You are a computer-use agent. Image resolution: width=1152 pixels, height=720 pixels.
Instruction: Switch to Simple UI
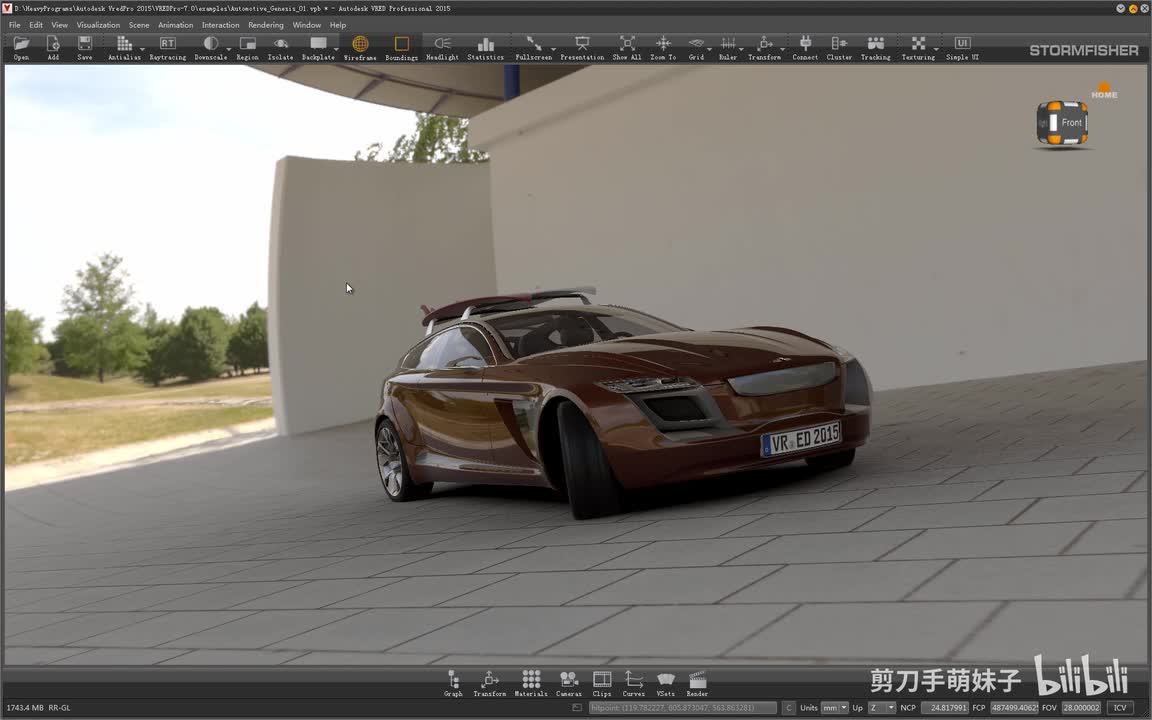click(x=962, y=48)
